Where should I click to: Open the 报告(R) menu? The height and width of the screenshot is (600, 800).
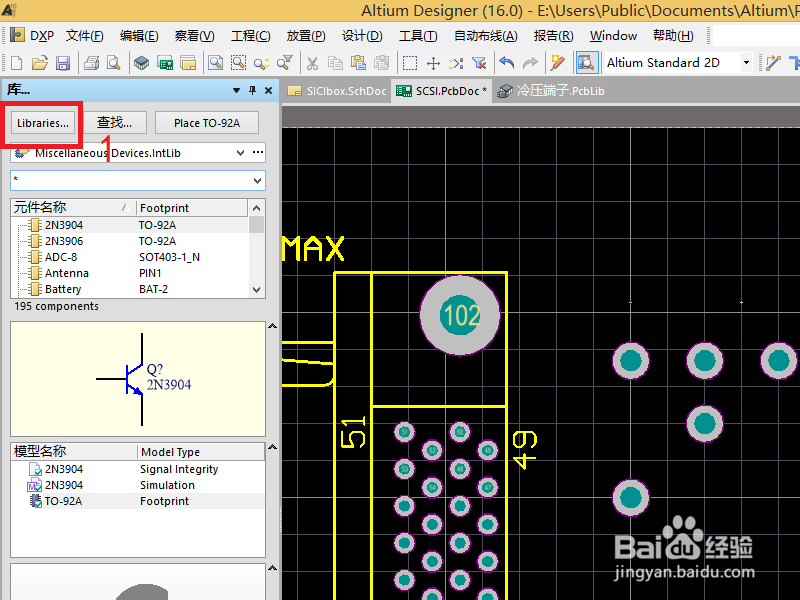click(x=554, y=35)
